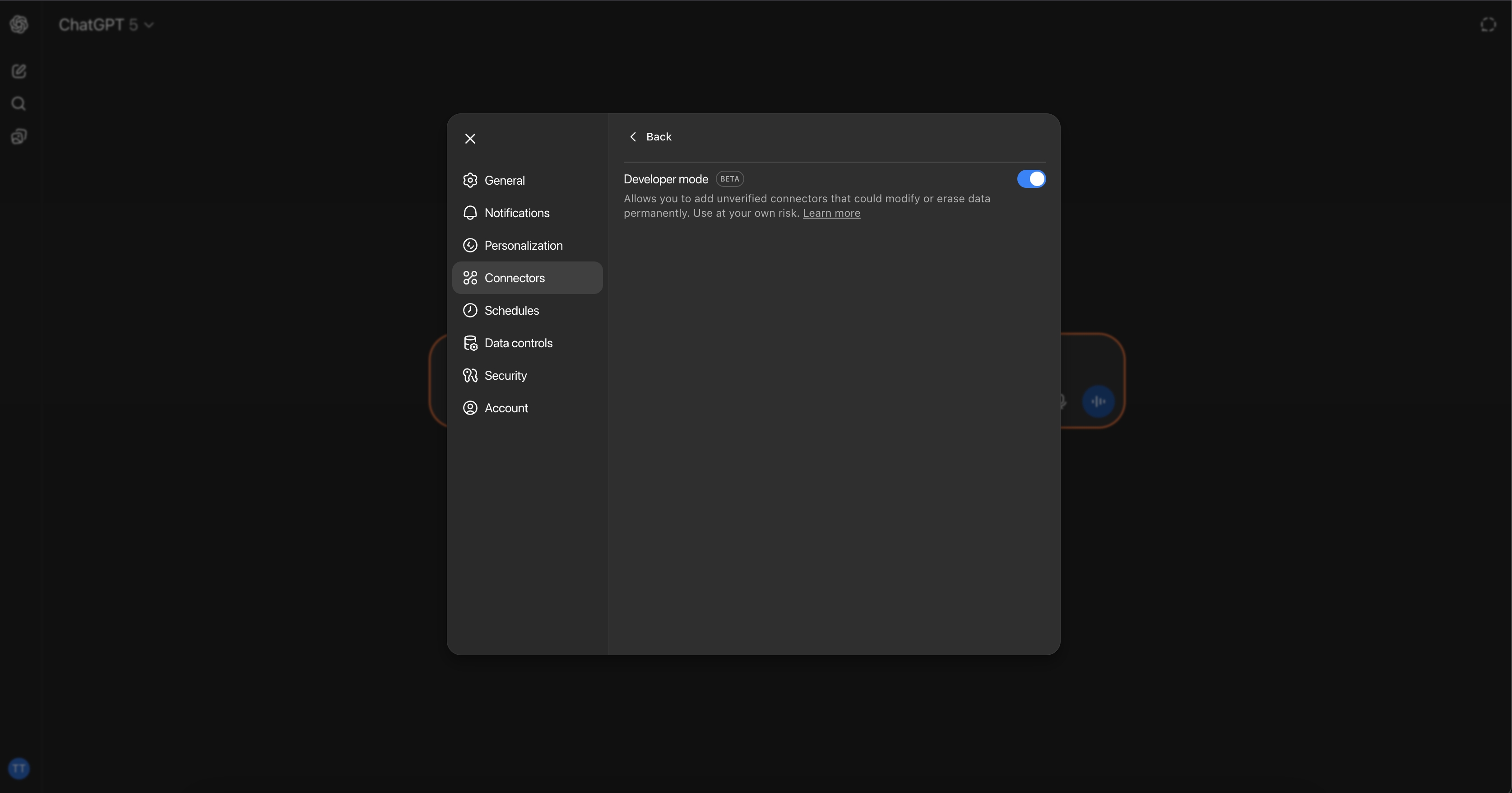The width and height of the screenshot is (1512, 793).
Task: Select the General settings tab
Action: (x=504, y=180)
